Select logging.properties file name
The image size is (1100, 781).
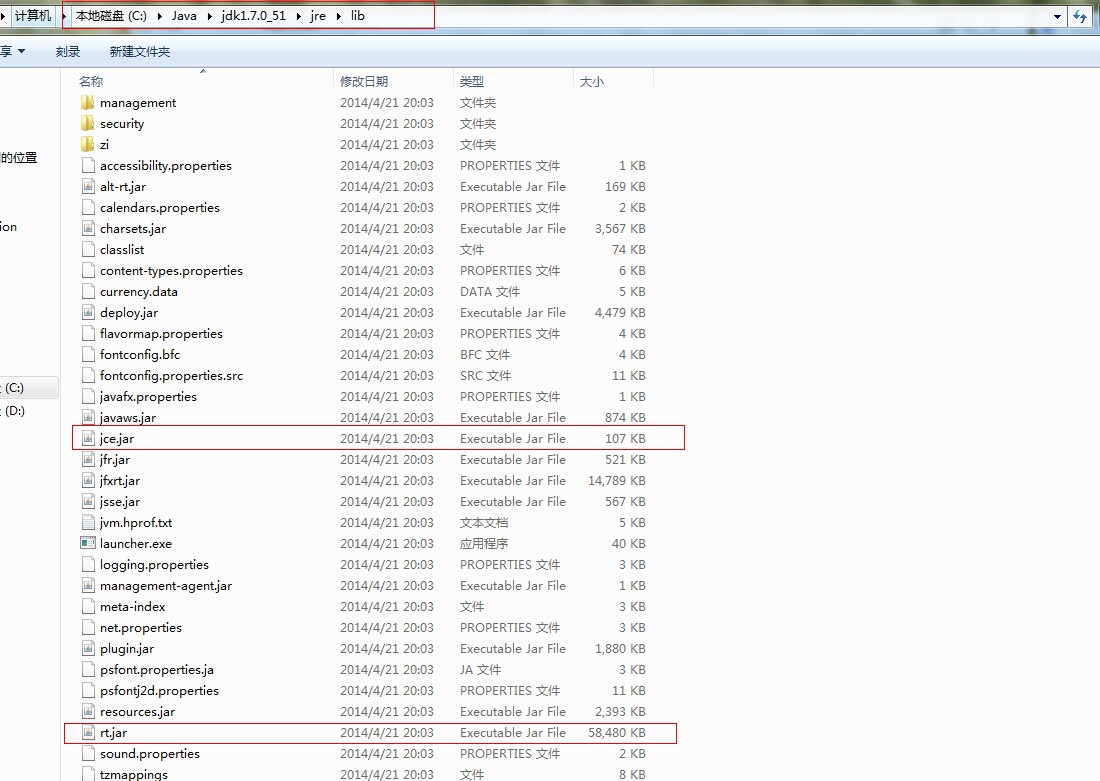pos(154,565)
